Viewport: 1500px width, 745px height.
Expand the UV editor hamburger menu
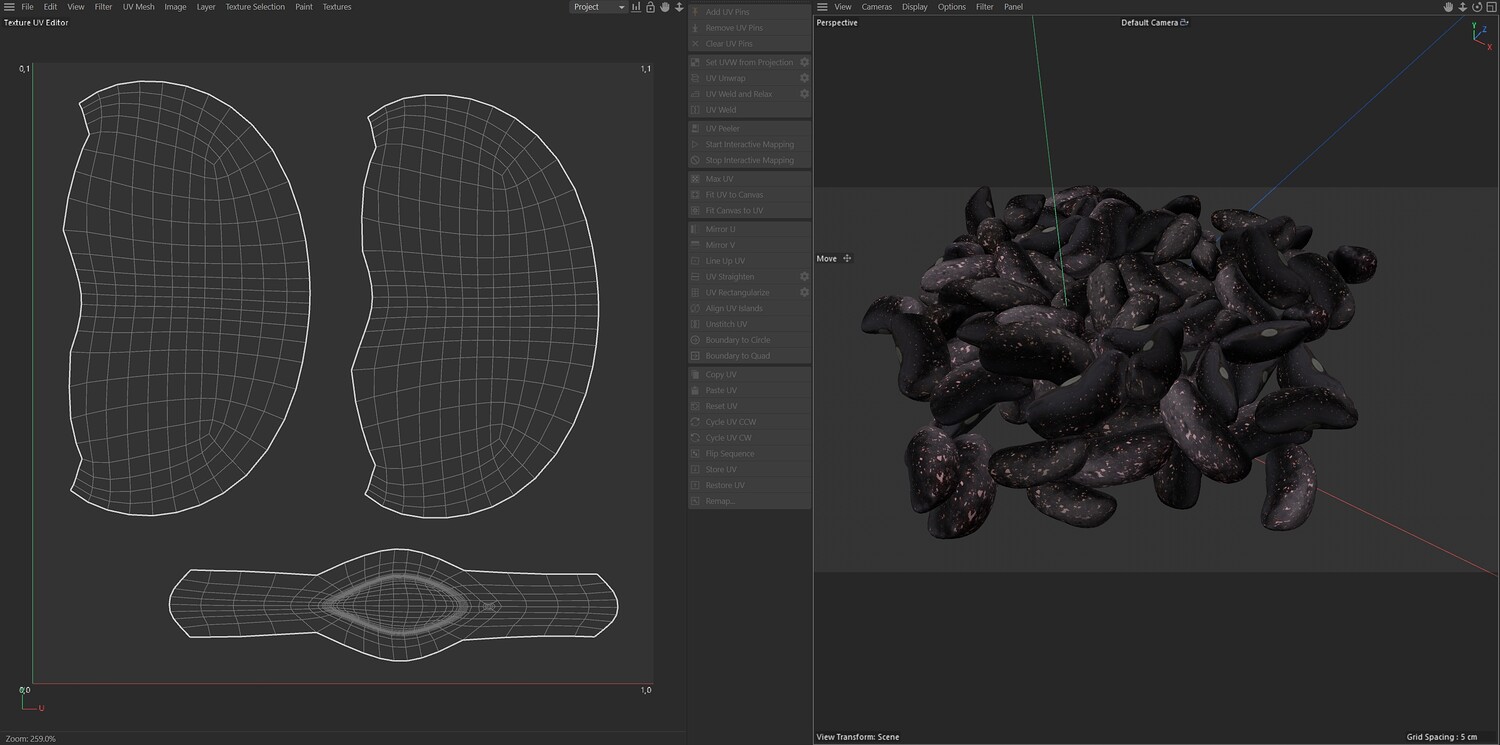pyautogui.click(x=9, y=7)
